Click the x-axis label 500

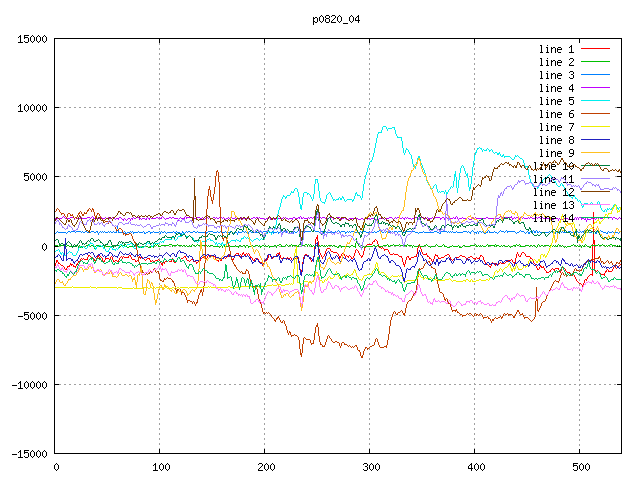click(x=581, y=467)
